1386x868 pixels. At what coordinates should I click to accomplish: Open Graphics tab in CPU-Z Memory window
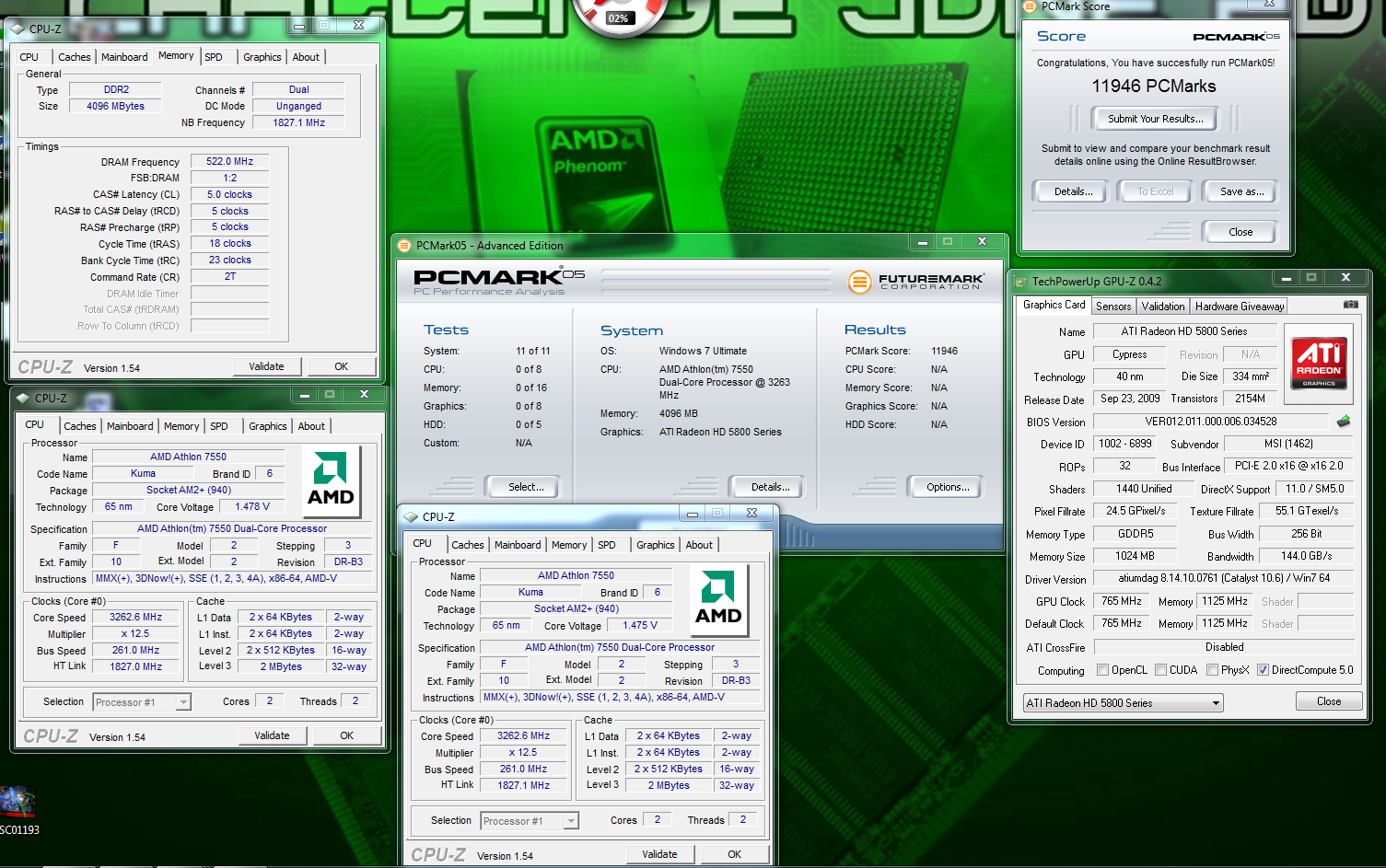[262, 57]
